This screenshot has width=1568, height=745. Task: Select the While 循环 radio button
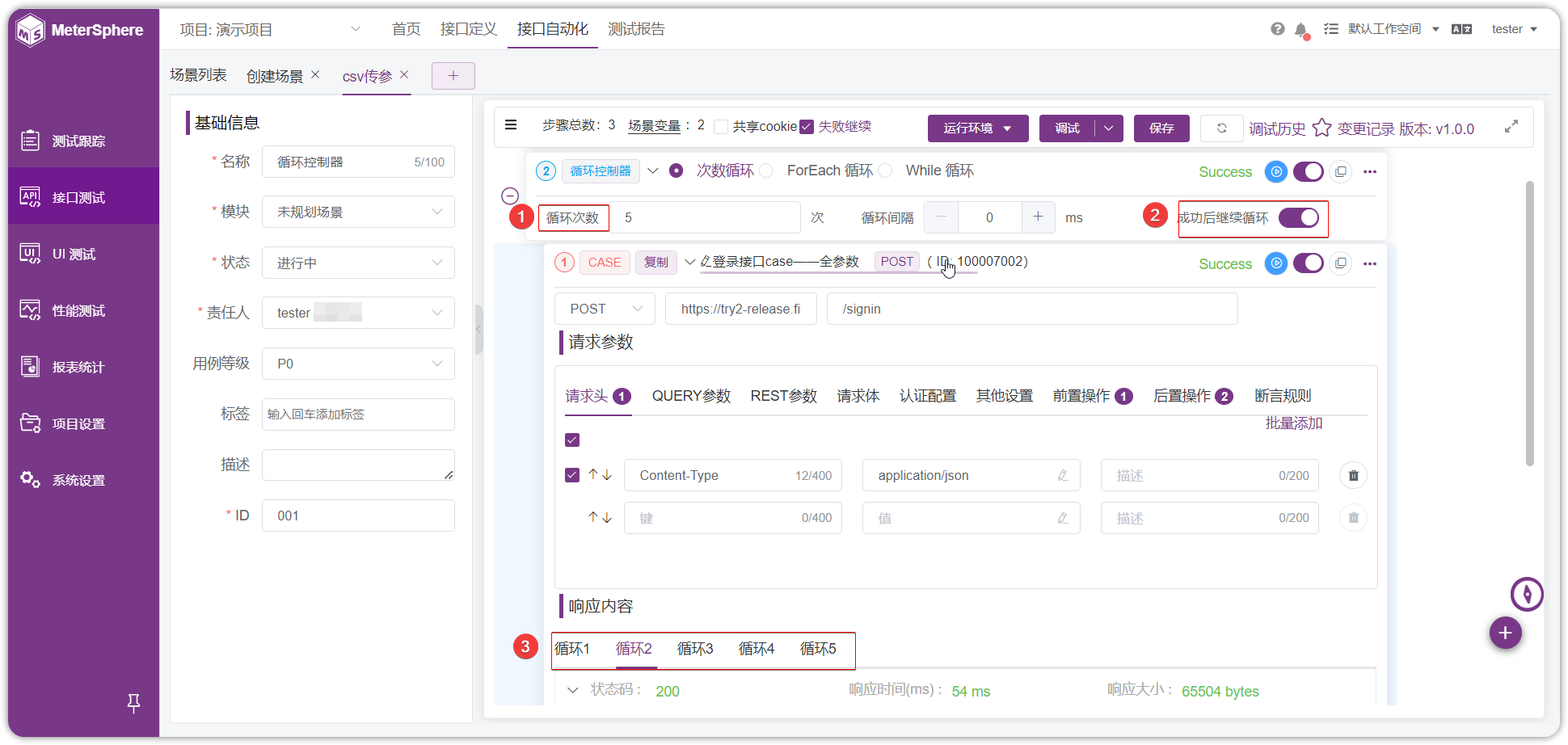click(885, 170)
